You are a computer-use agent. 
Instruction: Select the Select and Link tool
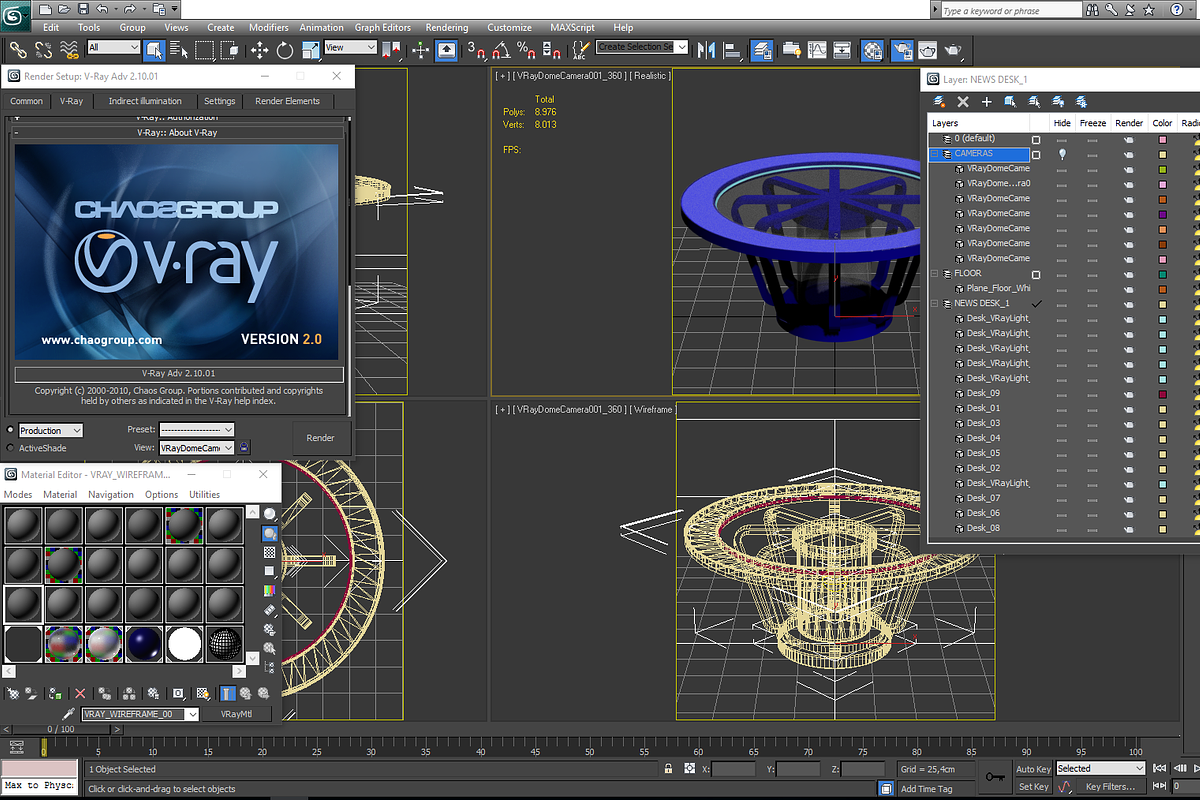coord(18,49)
